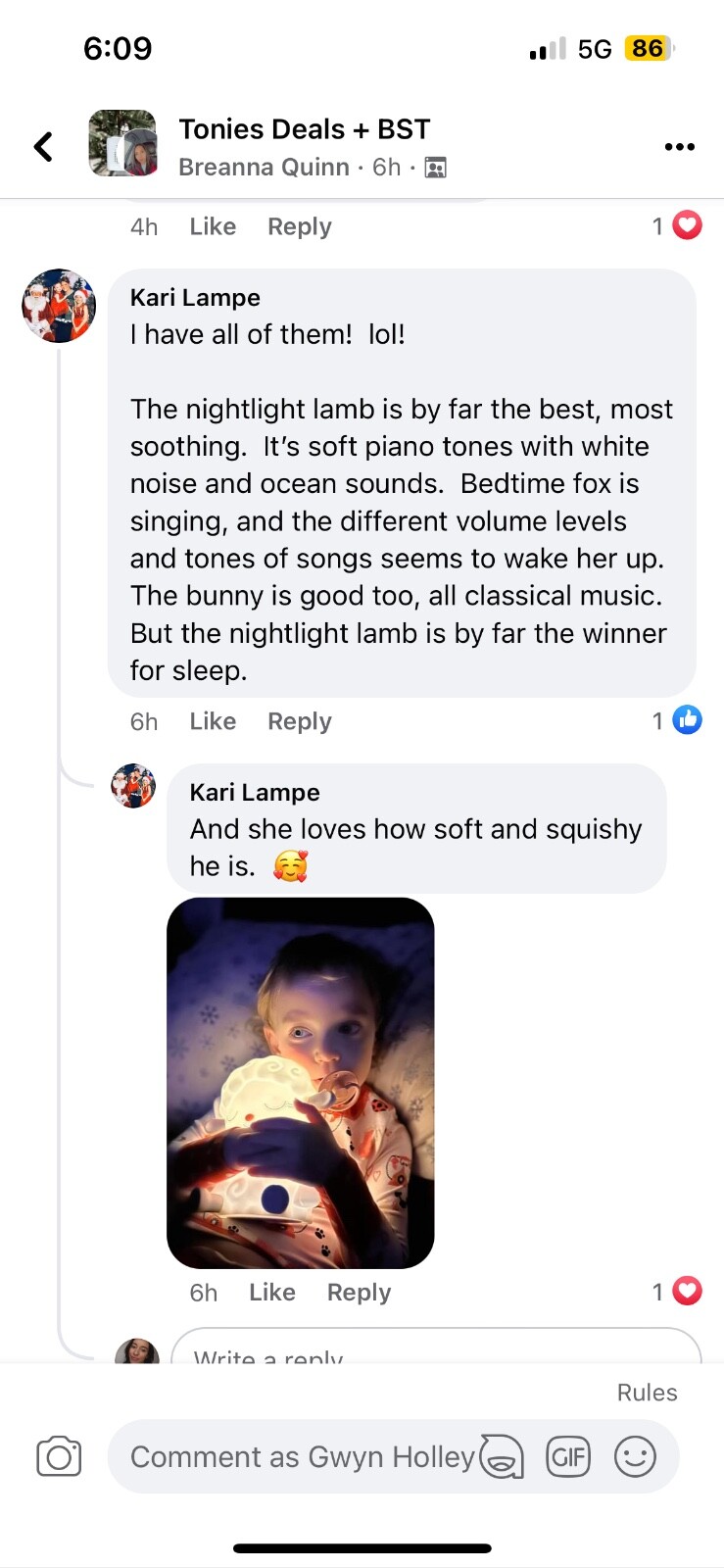The width and height of the screenshot is (724, 1568).
Task: View heart reaction on the photo reply
Action: pyautogui.click(x=688, y=1292)
